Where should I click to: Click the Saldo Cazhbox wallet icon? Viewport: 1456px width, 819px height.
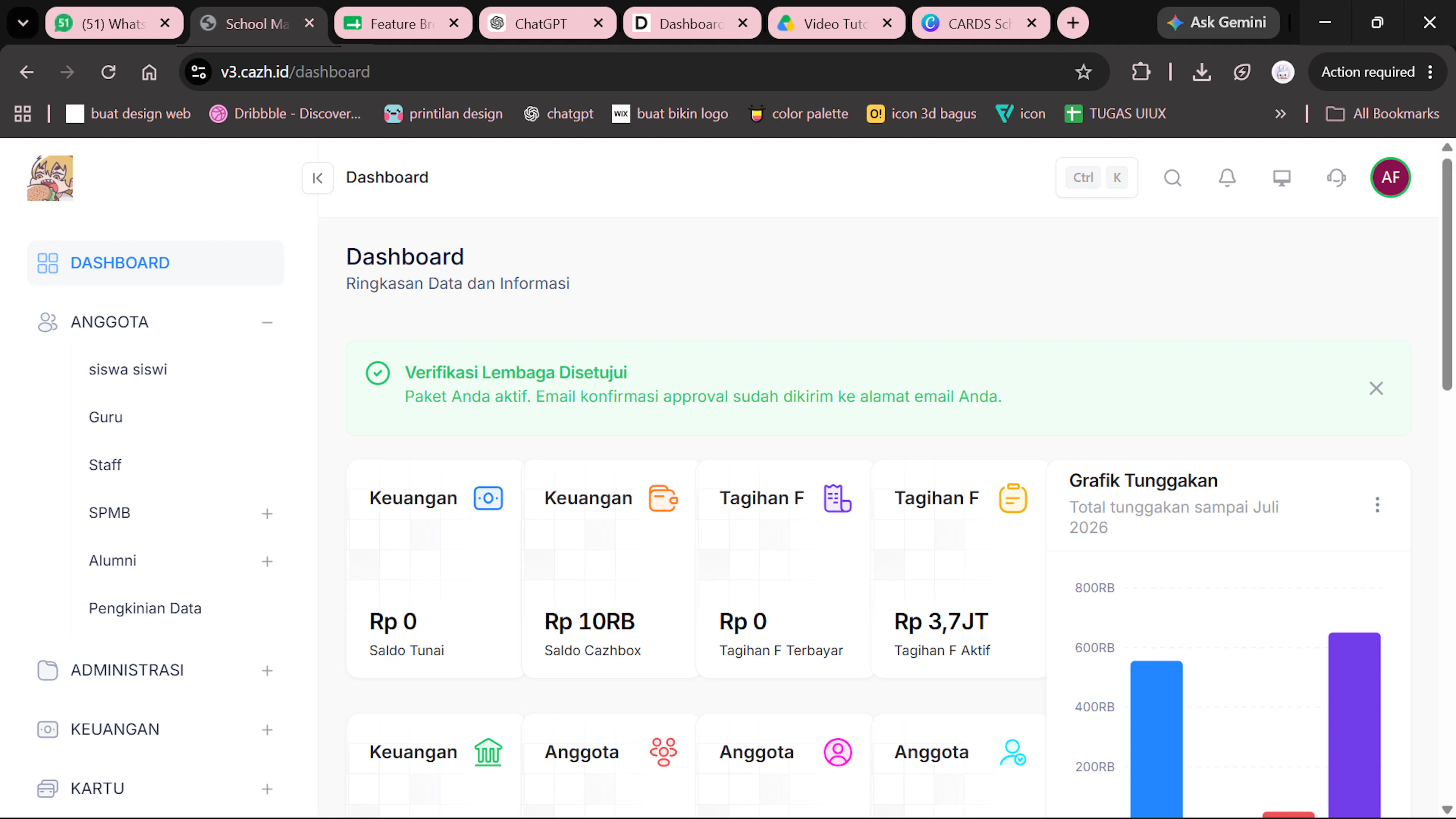(663, 498)
